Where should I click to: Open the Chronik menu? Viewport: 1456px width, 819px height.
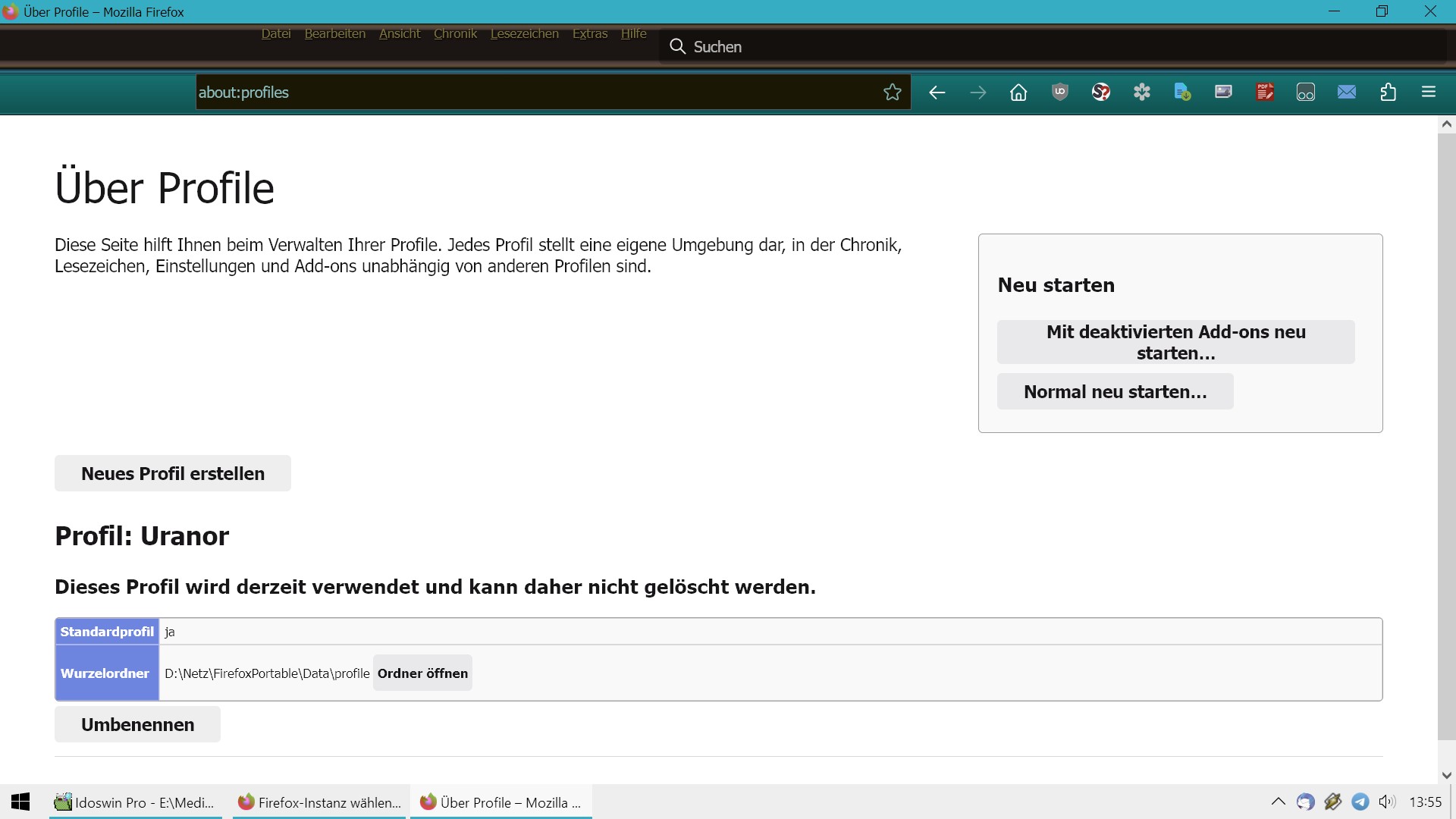[455, 34]
